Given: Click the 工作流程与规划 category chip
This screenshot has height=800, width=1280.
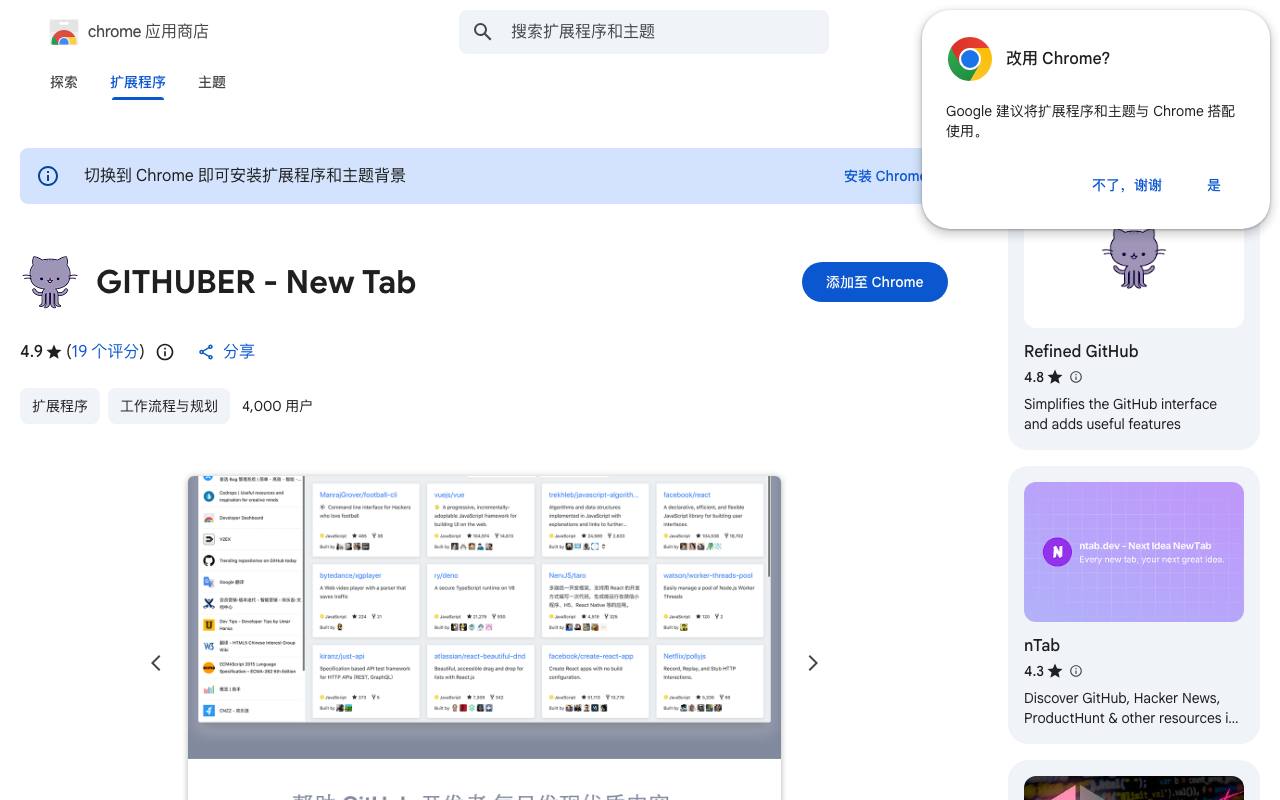Looking at the screenshot, I should click(x=169, y=406).
